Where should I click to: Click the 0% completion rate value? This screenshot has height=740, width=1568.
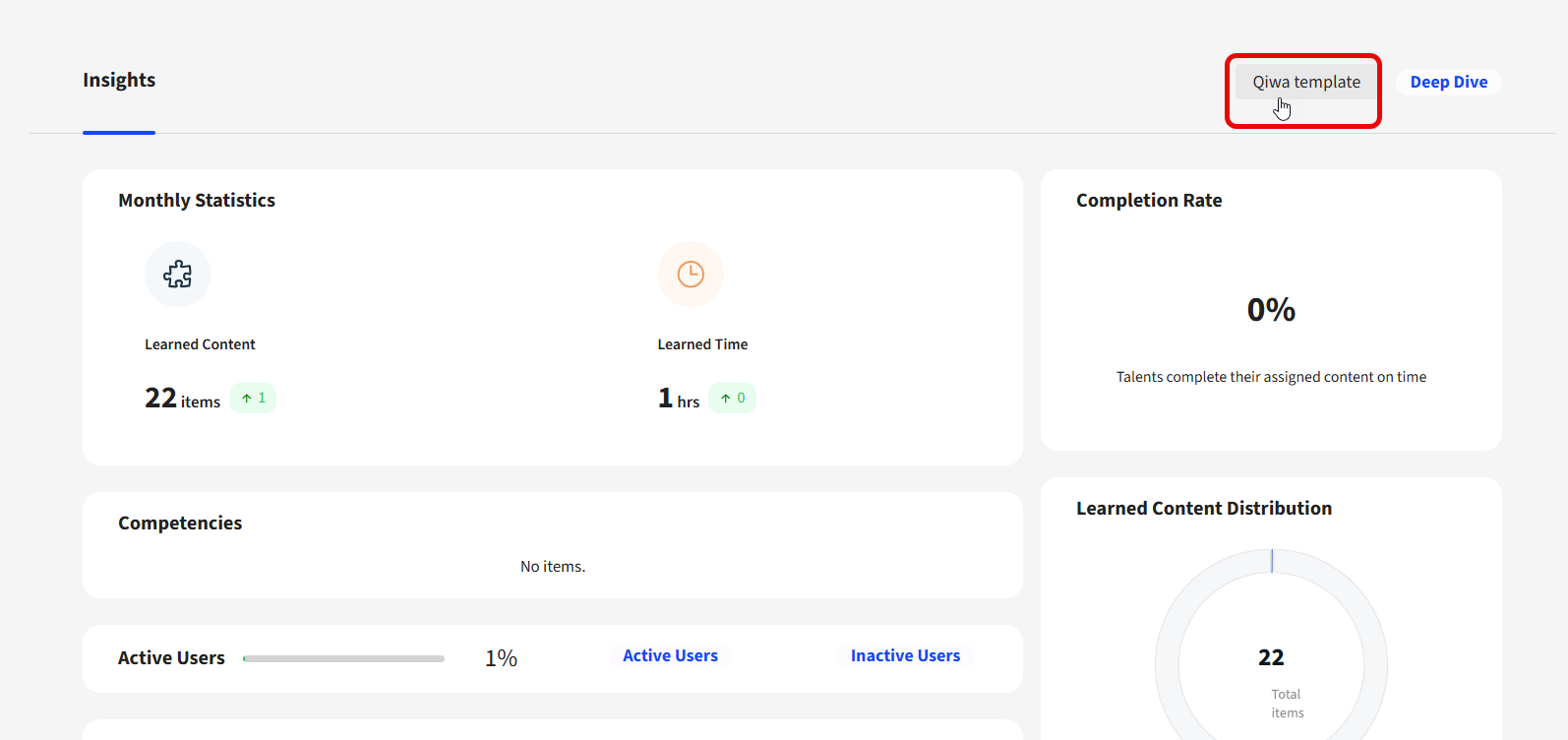click(x=1271, y=310)
